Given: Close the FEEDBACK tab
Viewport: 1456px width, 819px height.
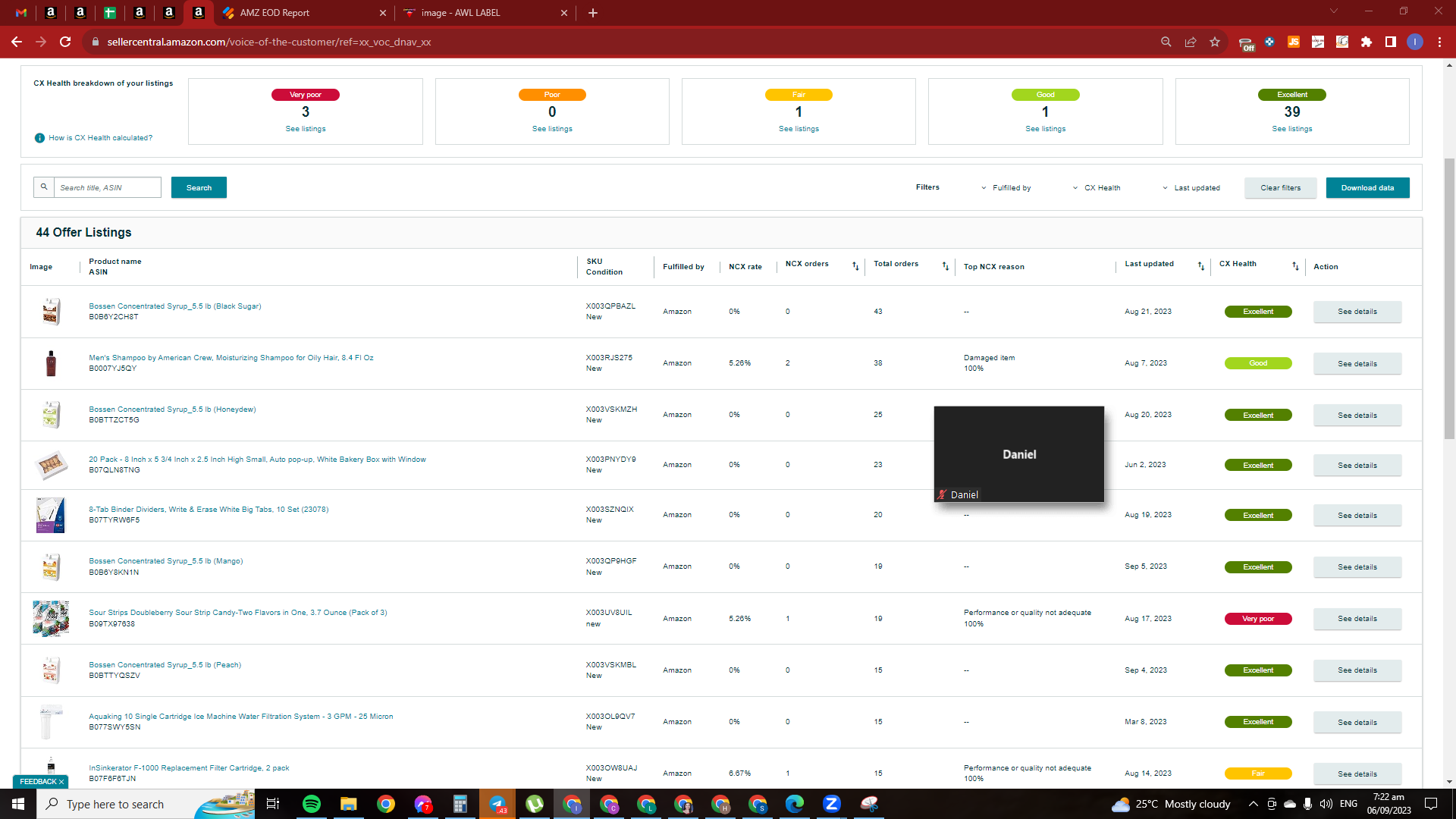Looking at the screenshot, I should click(x=61, y=782).
